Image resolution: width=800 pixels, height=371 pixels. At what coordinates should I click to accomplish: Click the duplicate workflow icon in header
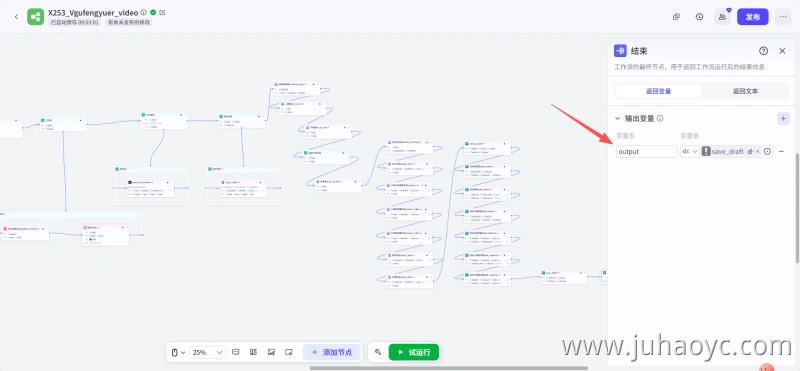pyautogui.click(x=676, y=17)
